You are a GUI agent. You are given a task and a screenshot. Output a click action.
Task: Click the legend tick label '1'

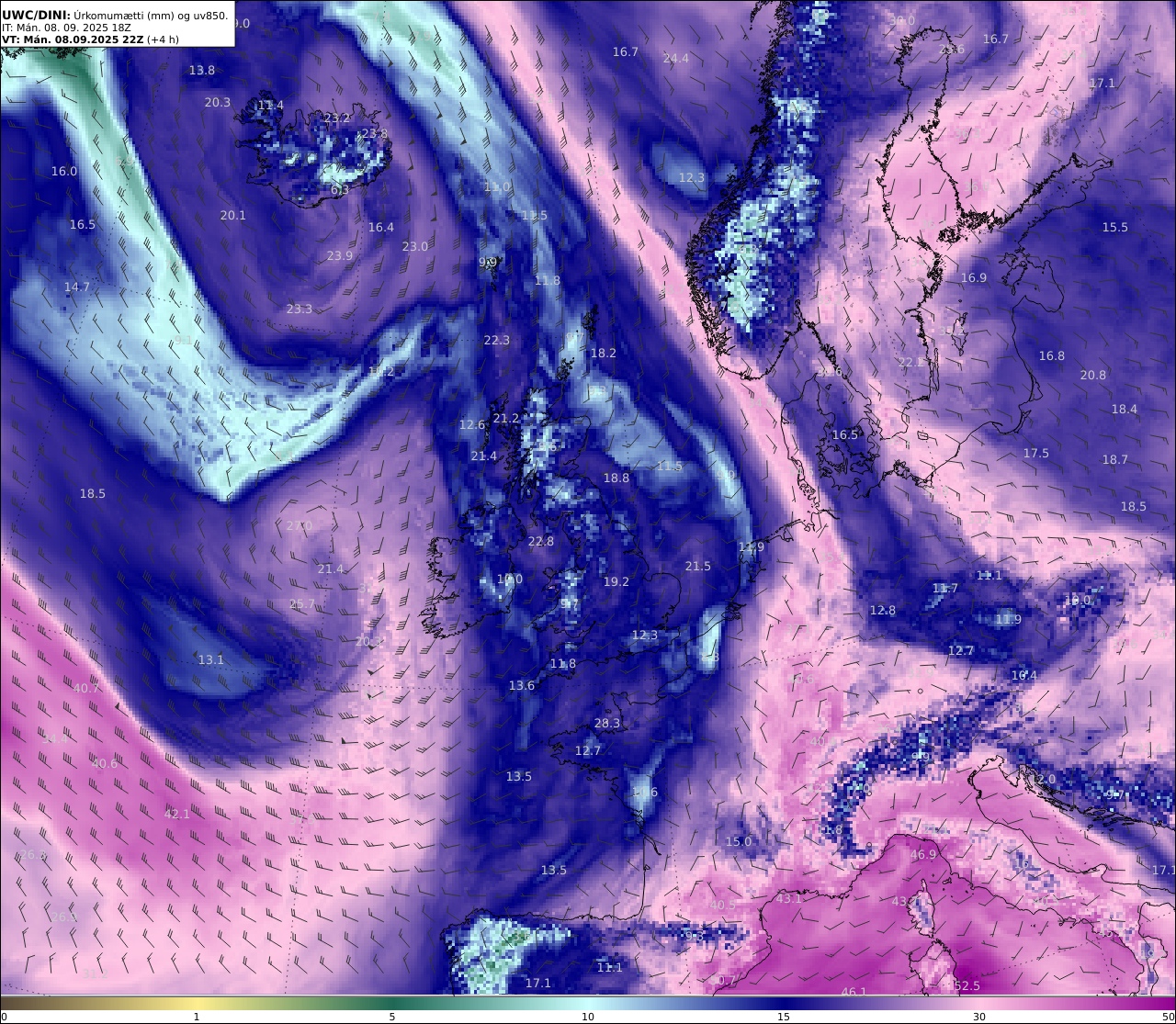[x=196, y=1018]
